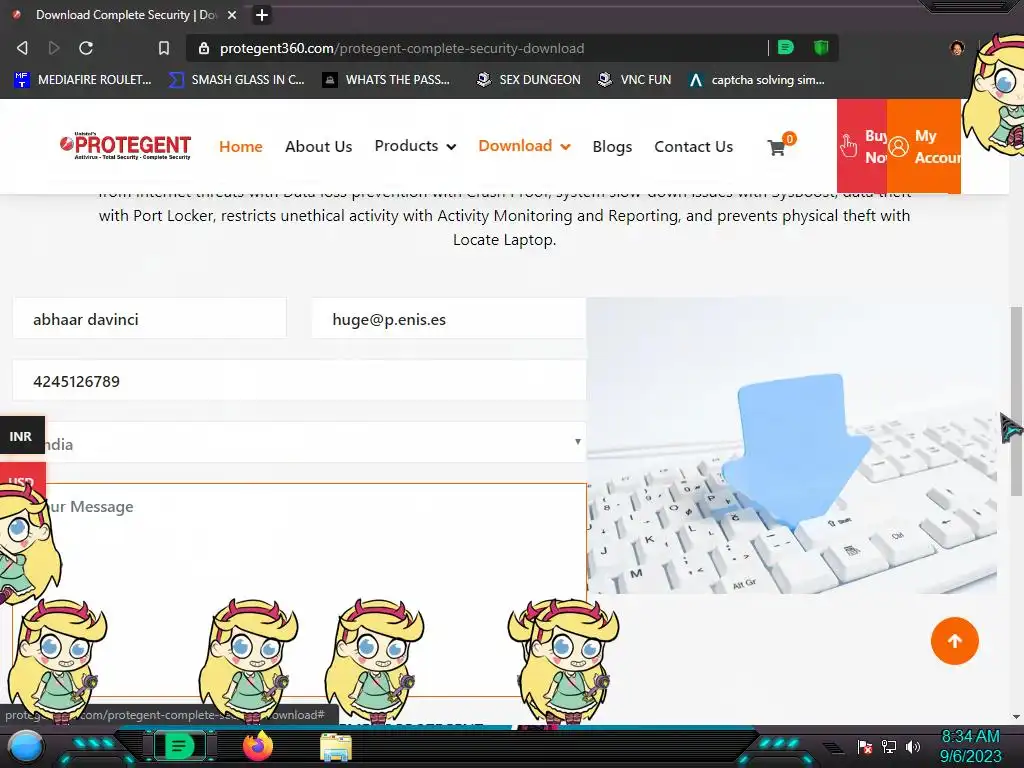Image resolution: width=1024 pixels, height=768 pixels.
Task: Expand the Products menu
Action: click(x=415, y=146)
